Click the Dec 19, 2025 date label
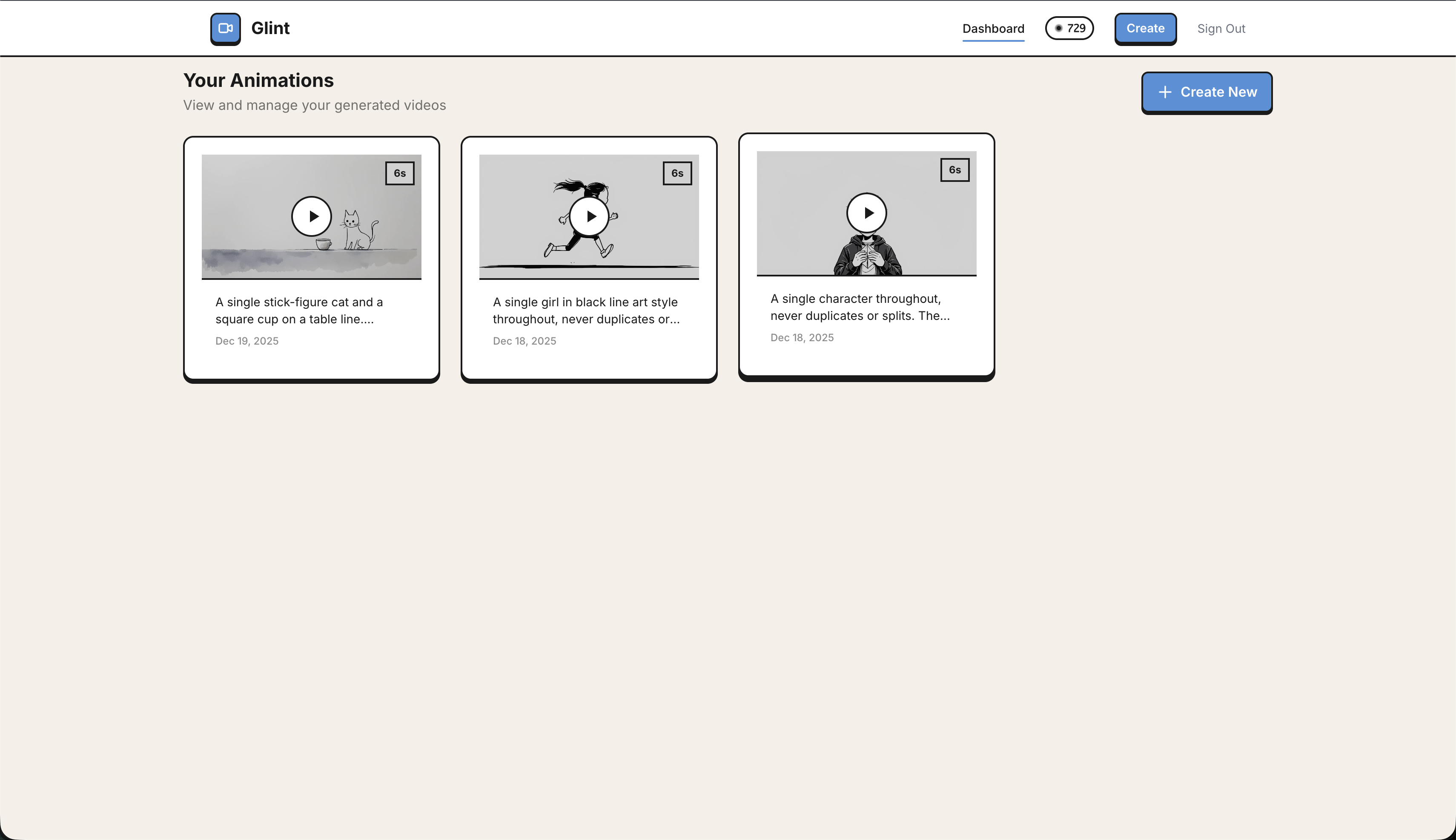 tap(247, 341)
